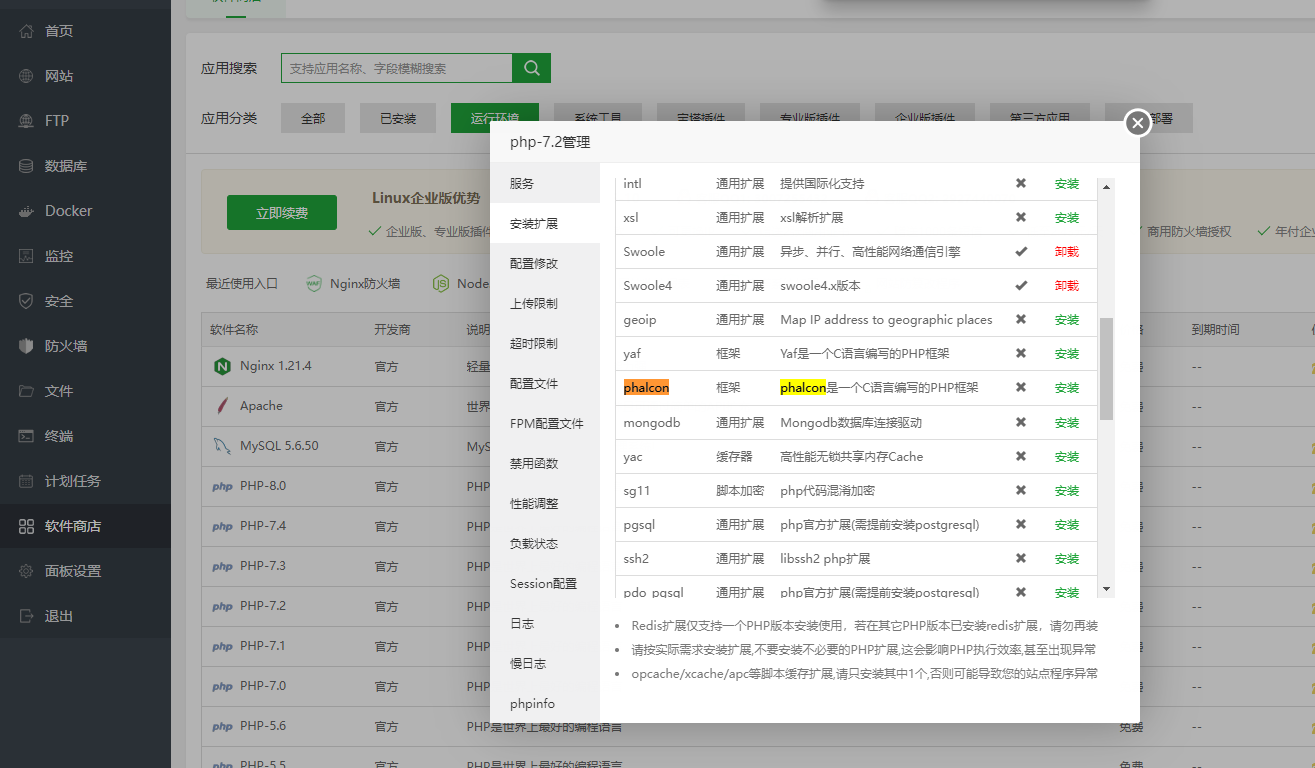Viewport: 1315px width, 768px height.
Task: Focus the 应用搜索 search input field
Action: point(397,68)
